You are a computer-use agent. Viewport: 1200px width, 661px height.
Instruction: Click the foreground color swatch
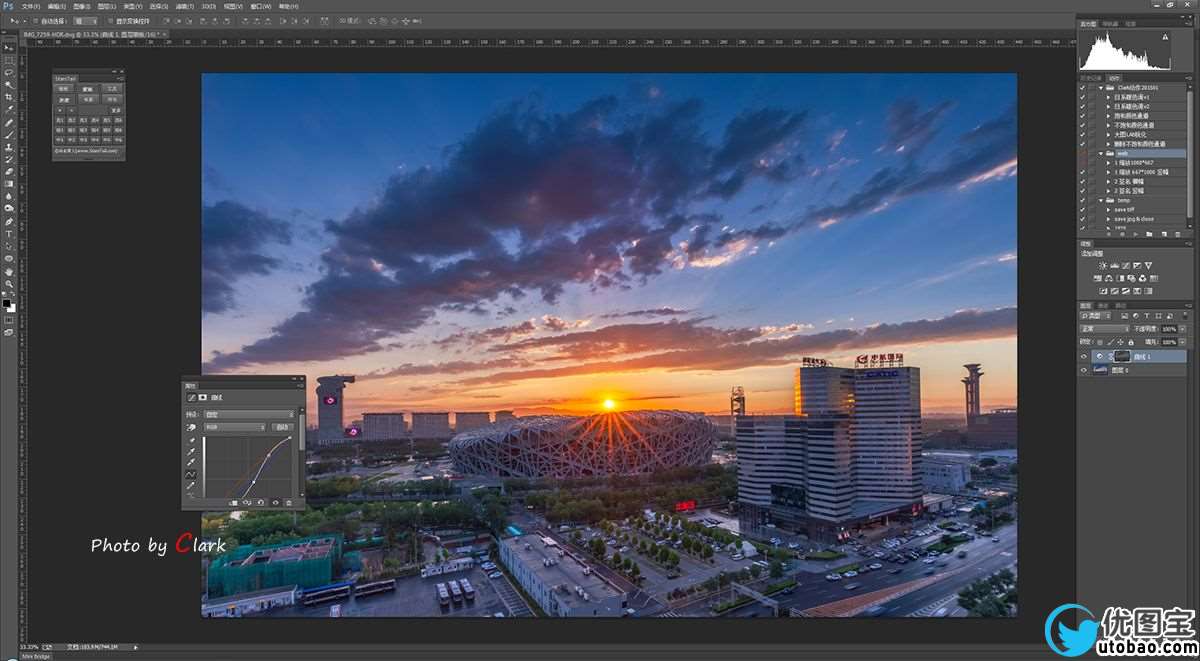click(5, 302)
